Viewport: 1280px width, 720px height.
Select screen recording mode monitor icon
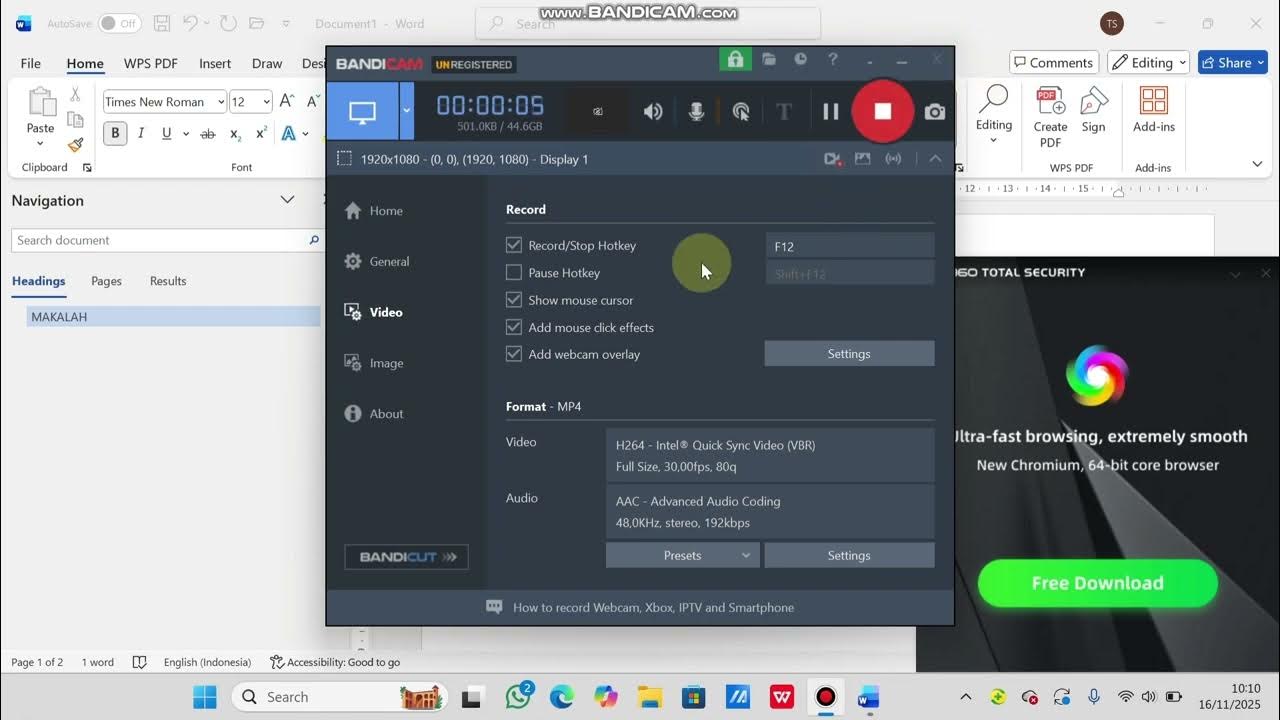pyautogui.click(x=362, y=112)
